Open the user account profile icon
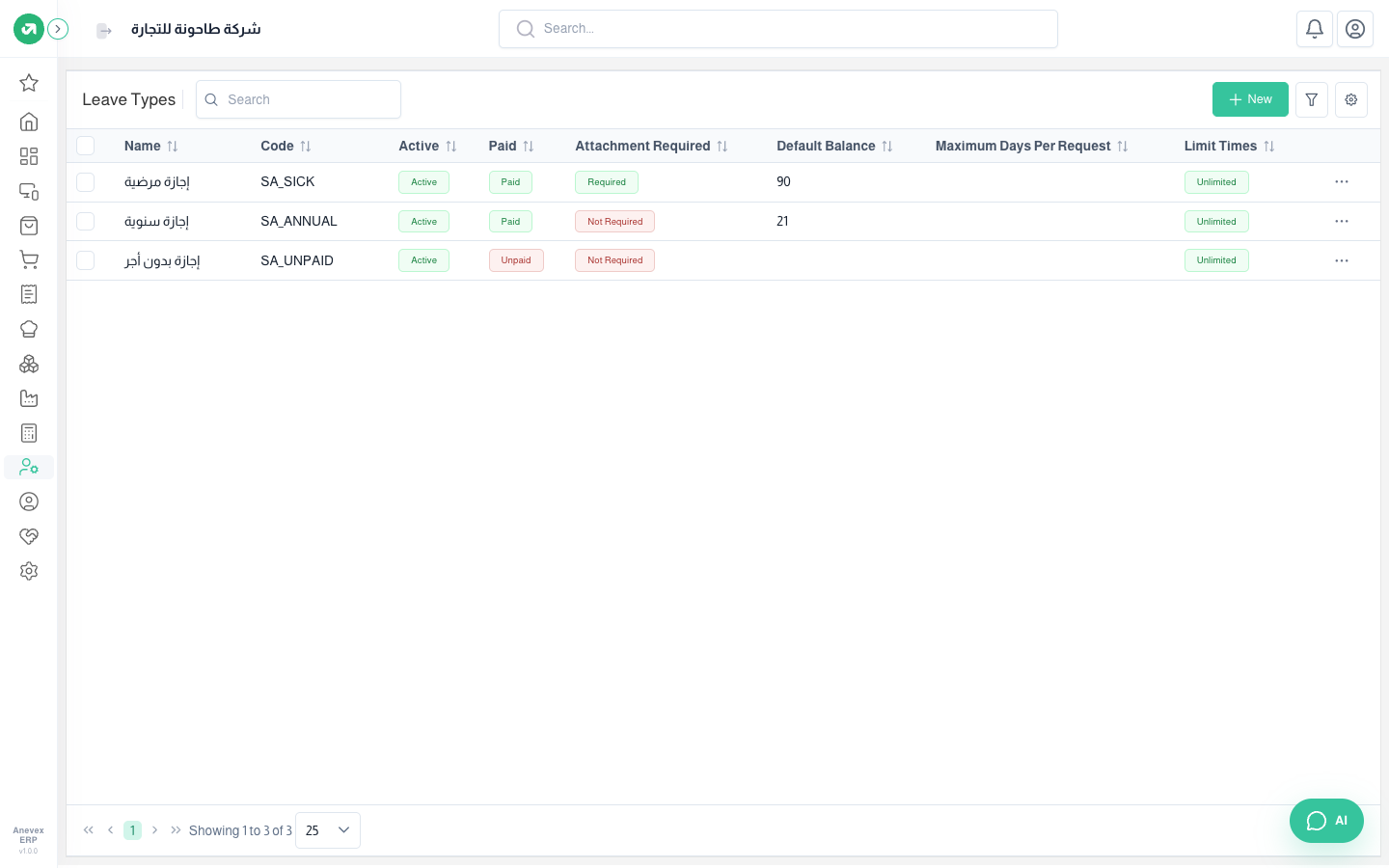 tap(1355, 29)
